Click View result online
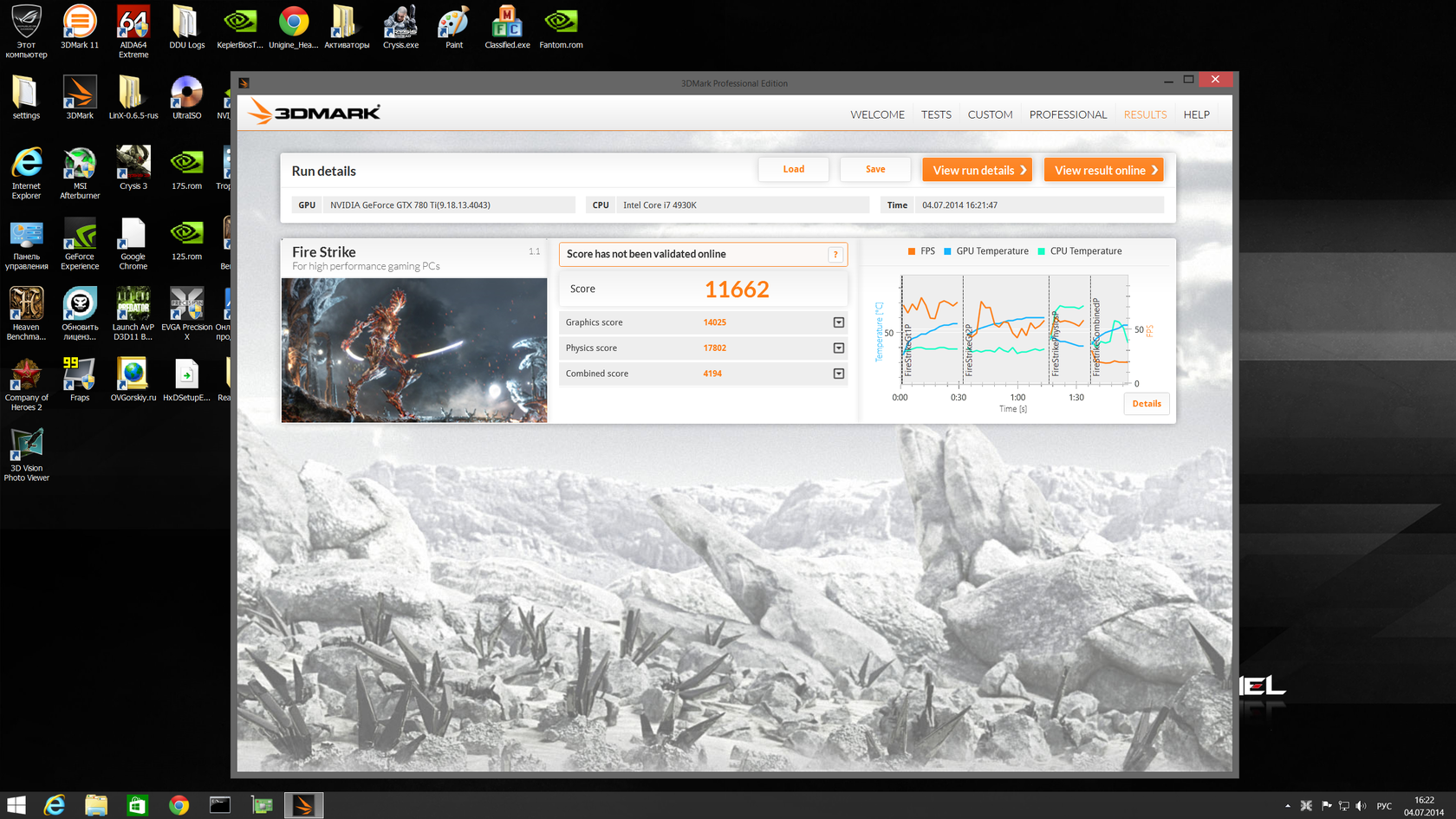 coord(1104,170)
